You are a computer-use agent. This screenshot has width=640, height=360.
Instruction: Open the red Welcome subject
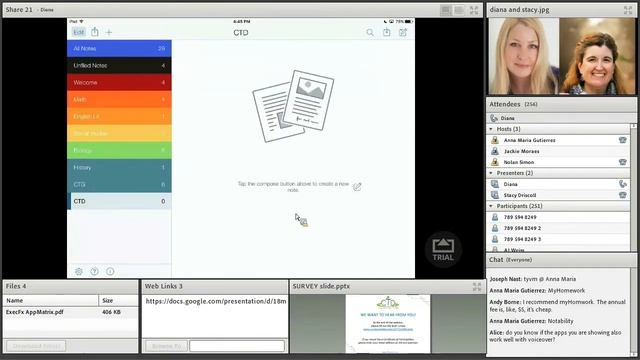tap(119, 82)
